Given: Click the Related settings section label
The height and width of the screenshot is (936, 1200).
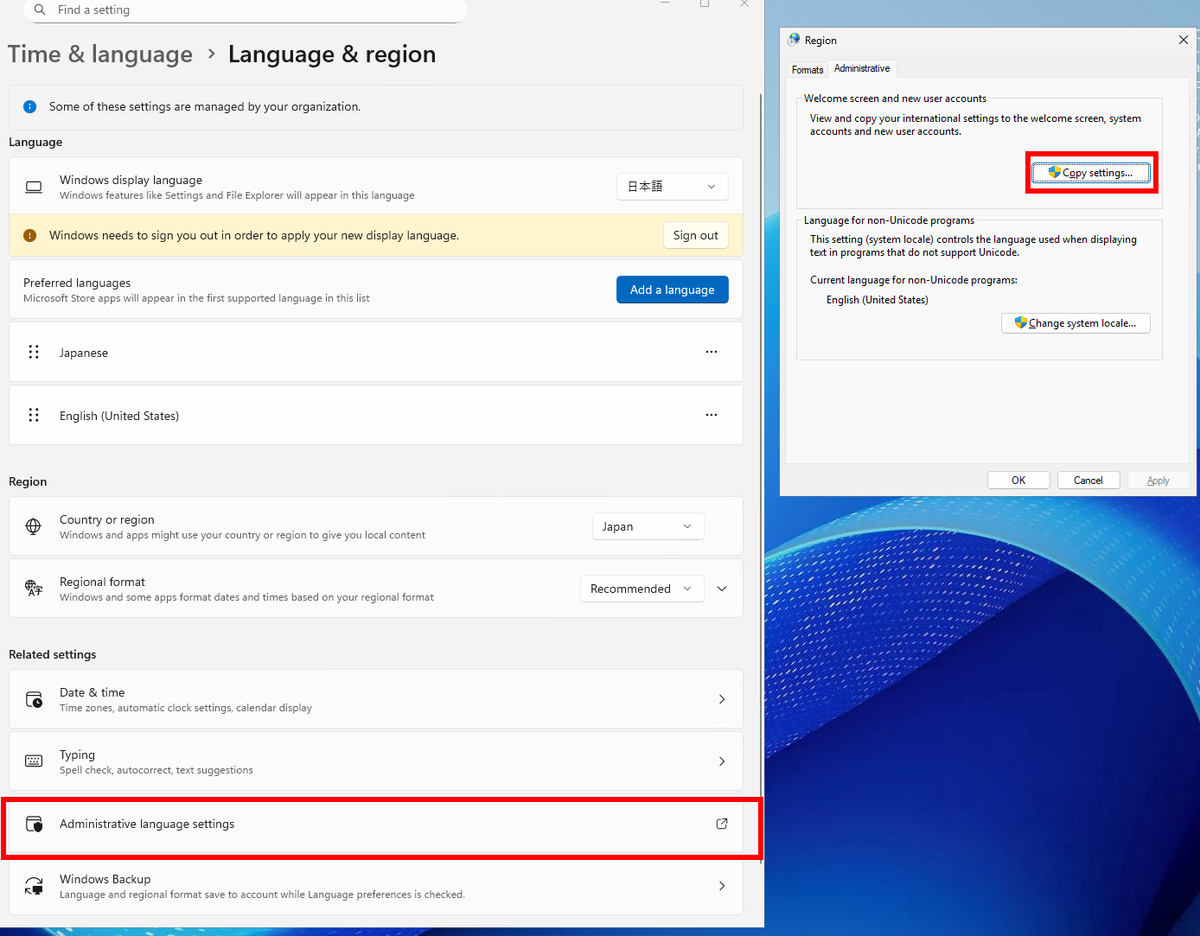Looking at the screenshot, I should (53, 655).
